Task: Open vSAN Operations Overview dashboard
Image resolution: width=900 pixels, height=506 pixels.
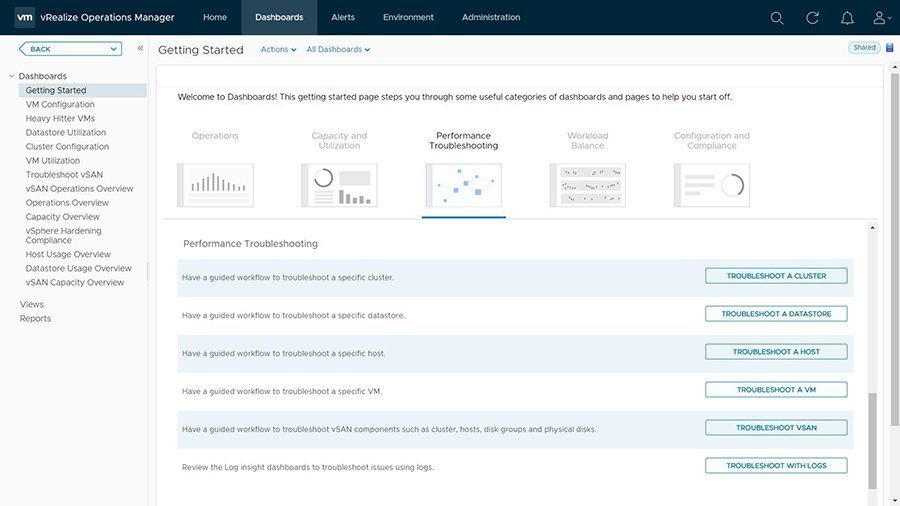Action: pos(79,189)
